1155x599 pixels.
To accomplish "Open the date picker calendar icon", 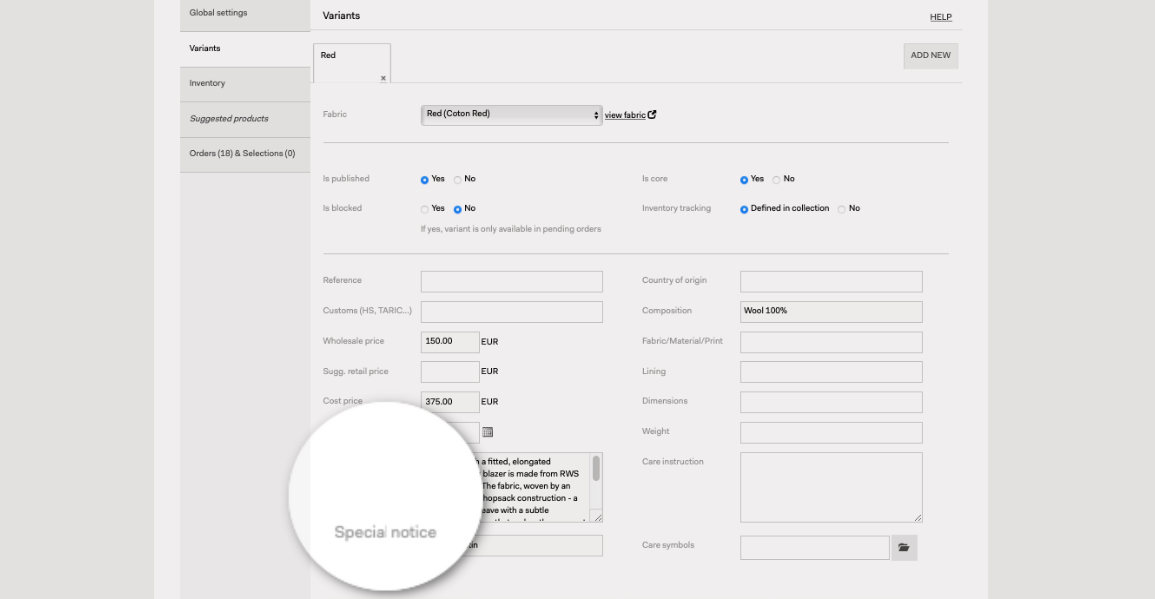I will (x=488, y=432).
